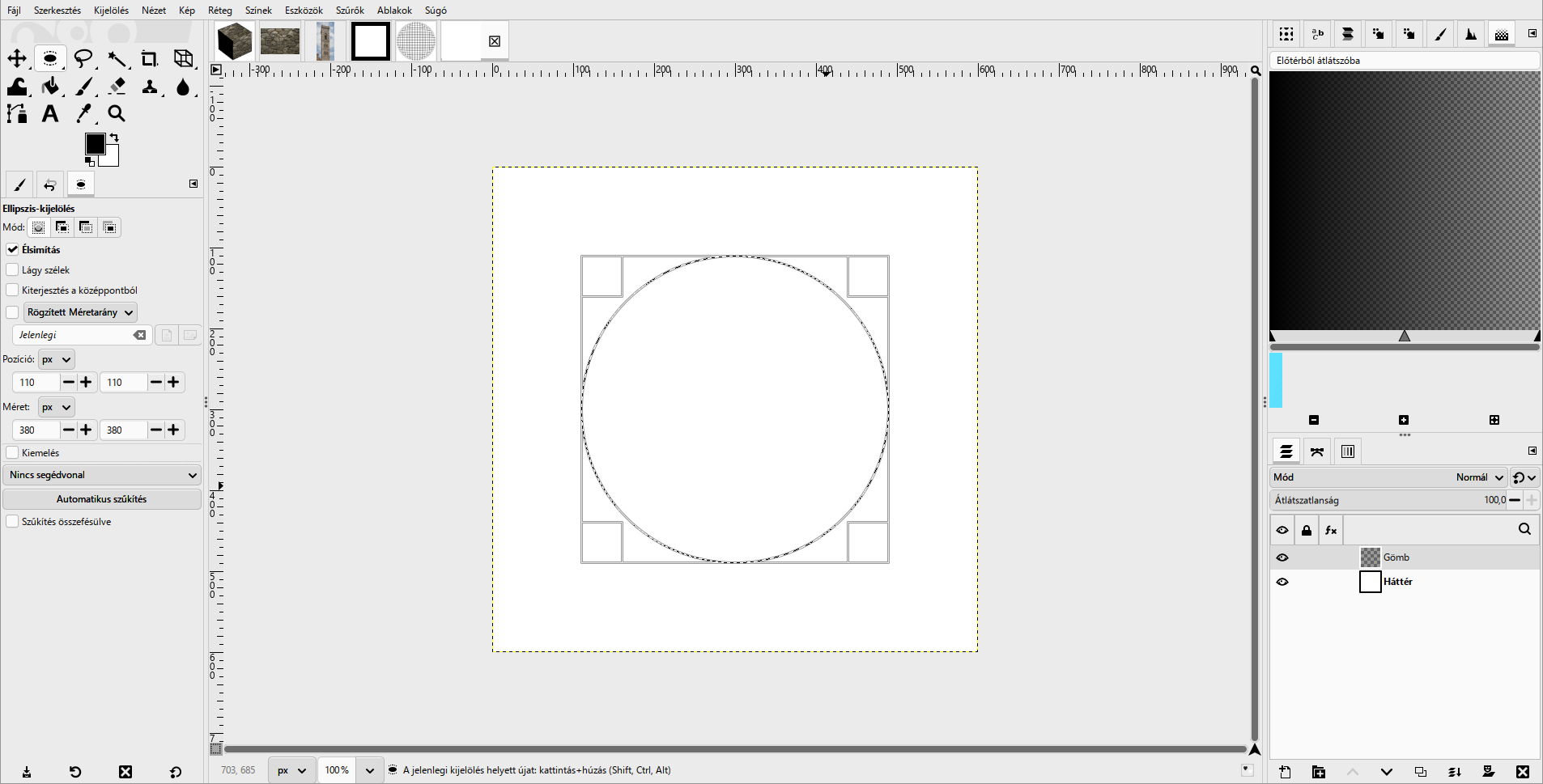Select the Smudge drop tool

[184, 87]
